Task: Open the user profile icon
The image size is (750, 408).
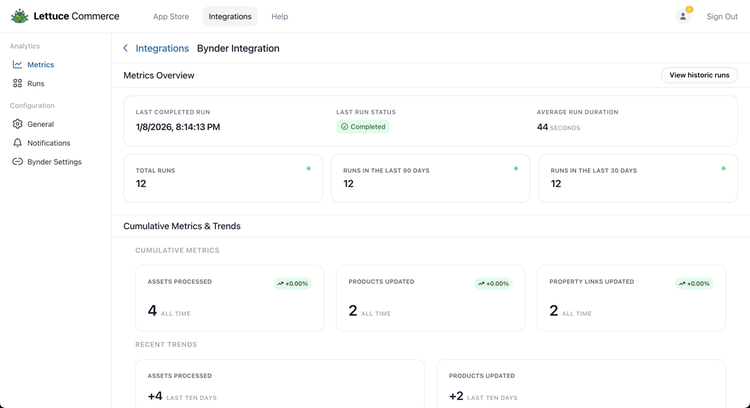Action: (x=683, y=16)
